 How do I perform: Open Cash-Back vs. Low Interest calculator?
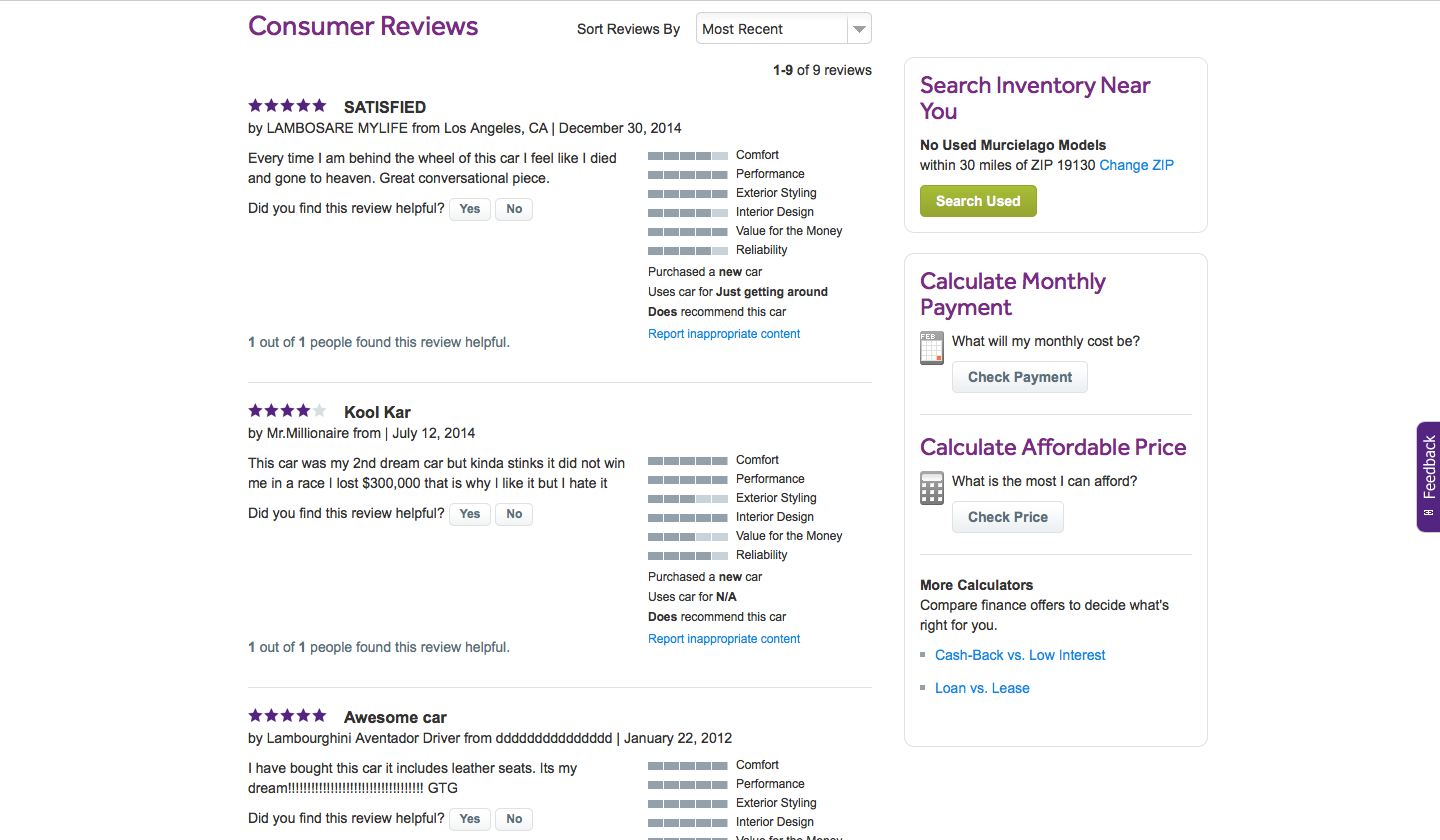click(x=1020, y=655)
